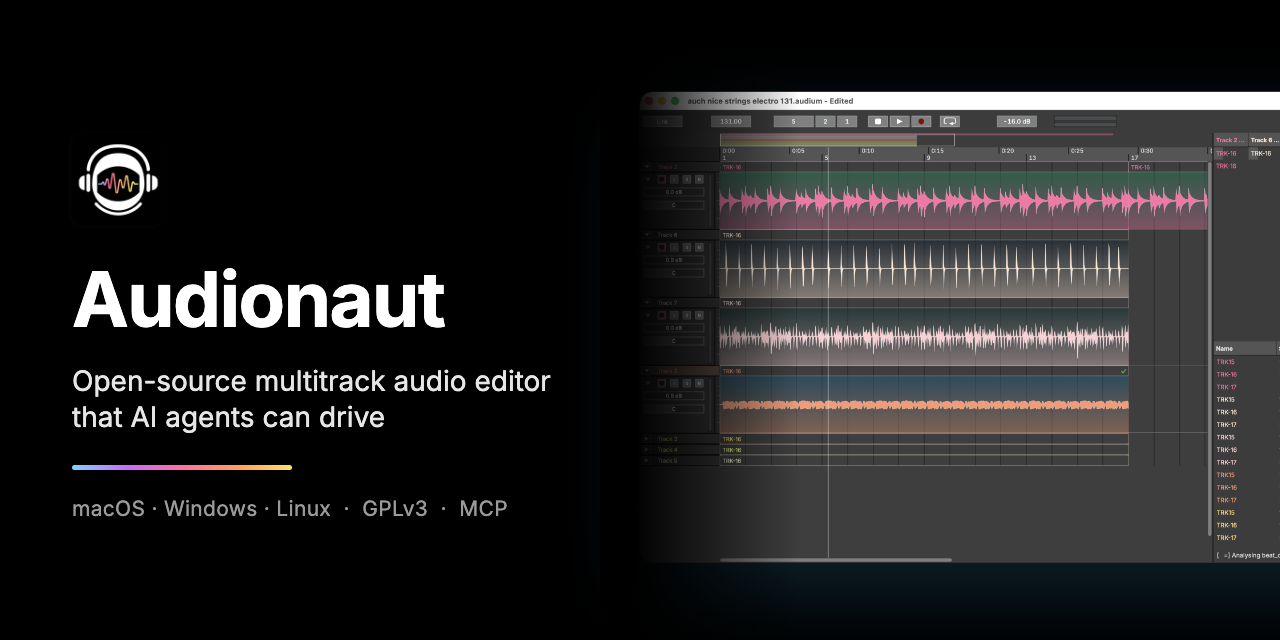Expand Track 5 with its triangle
The image size is (1280, 640).
[647, 460]
